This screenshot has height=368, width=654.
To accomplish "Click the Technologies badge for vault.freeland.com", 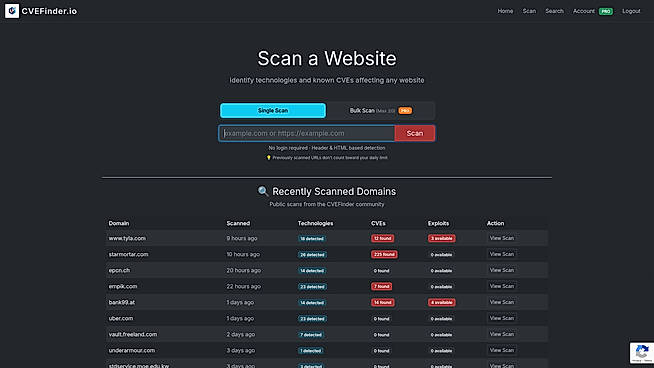I will (x=311, y=335).
